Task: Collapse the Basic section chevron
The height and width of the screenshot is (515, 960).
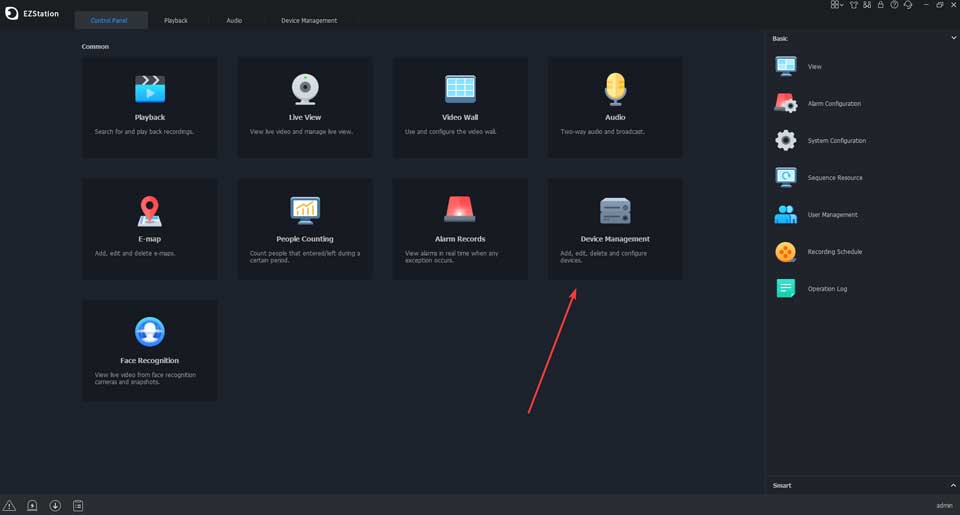Action: (x=953, y=38)
